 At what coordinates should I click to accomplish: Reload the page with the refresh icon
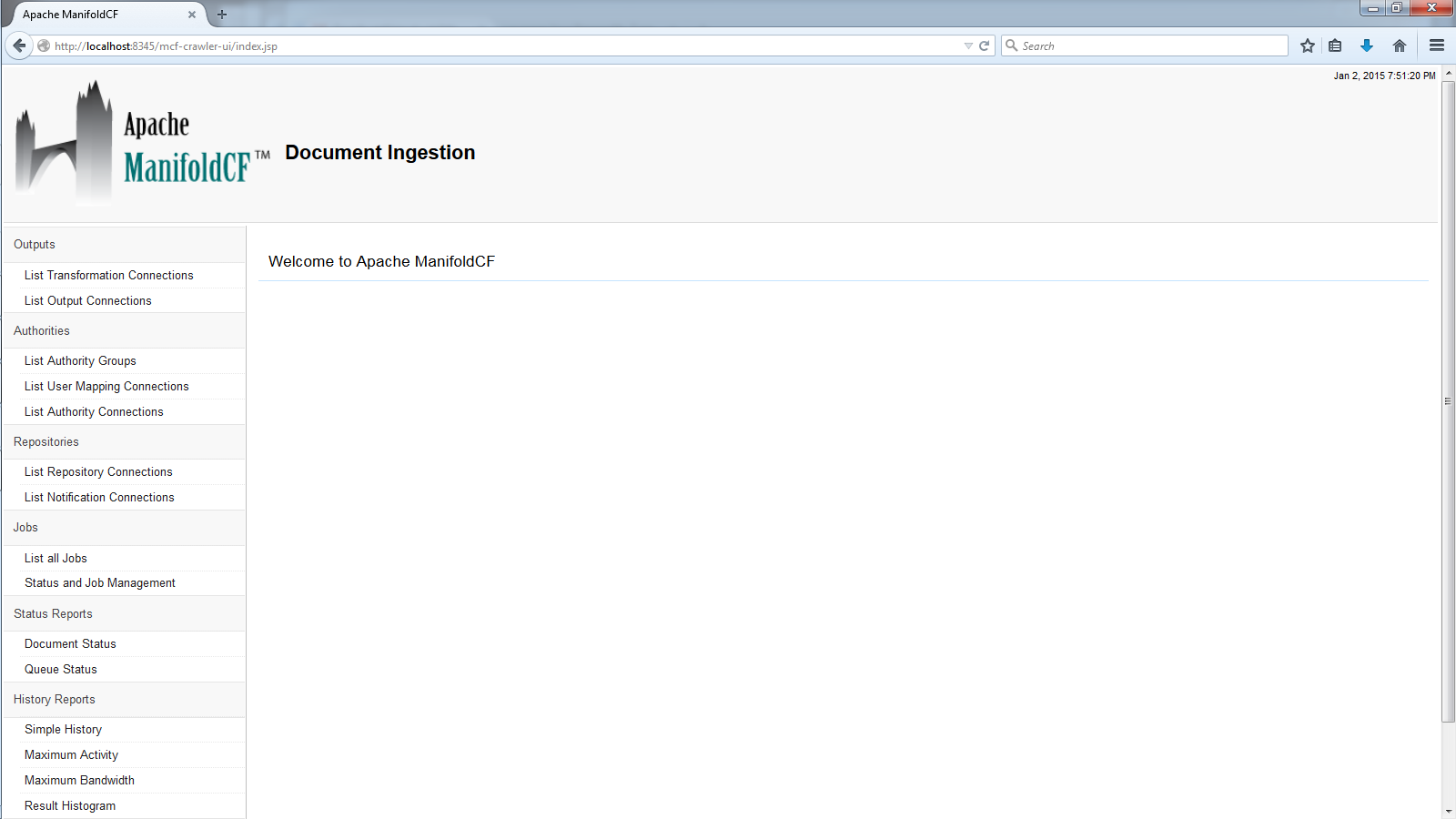pos(984,45)
